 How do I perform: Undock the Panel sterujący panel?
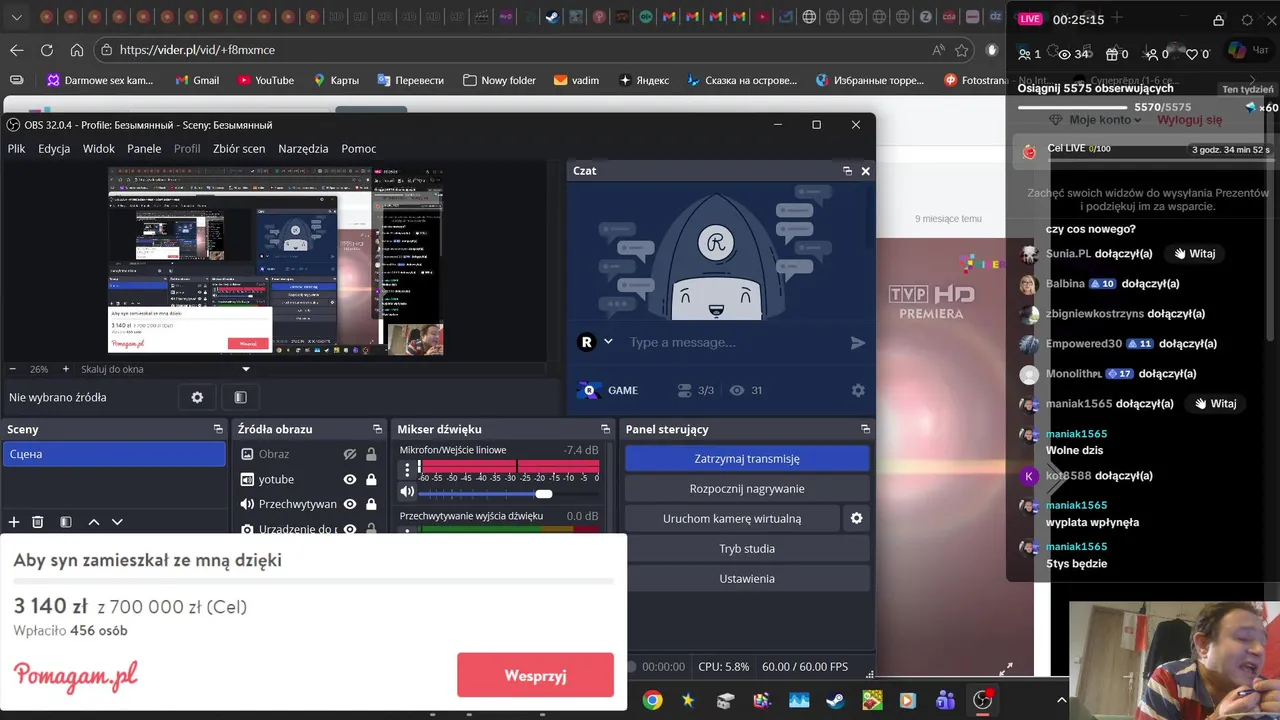865,429
